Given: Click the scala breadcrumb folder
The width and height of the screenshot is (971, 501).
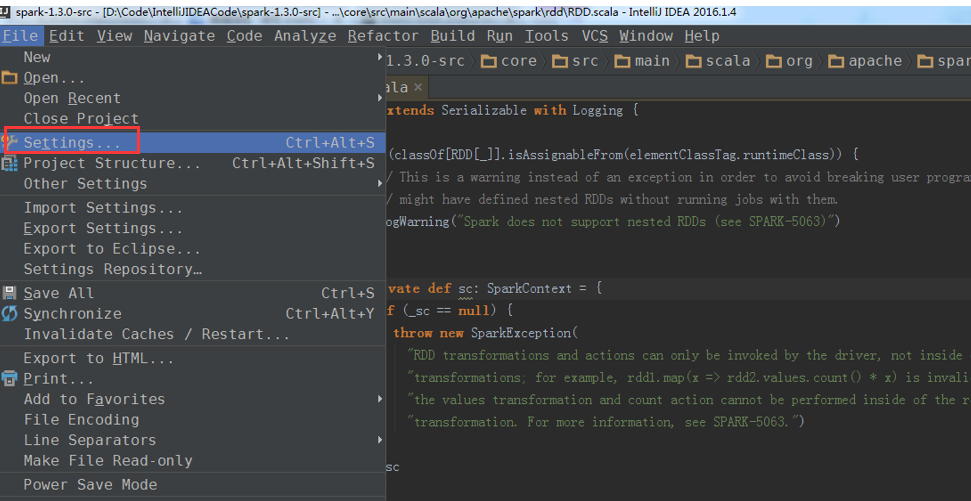Looking at the screenshot, I should coord(718,61).
